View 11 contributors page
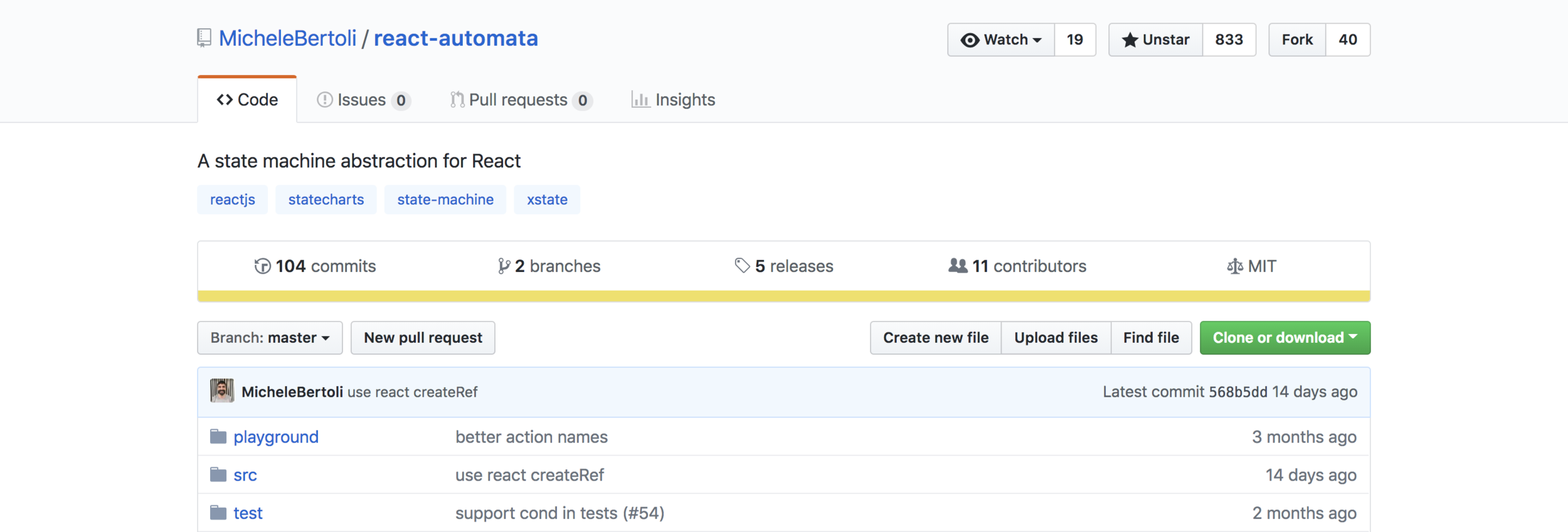Image resolution: width=1568 pixels, height=532 pixels. (1017, 266)
